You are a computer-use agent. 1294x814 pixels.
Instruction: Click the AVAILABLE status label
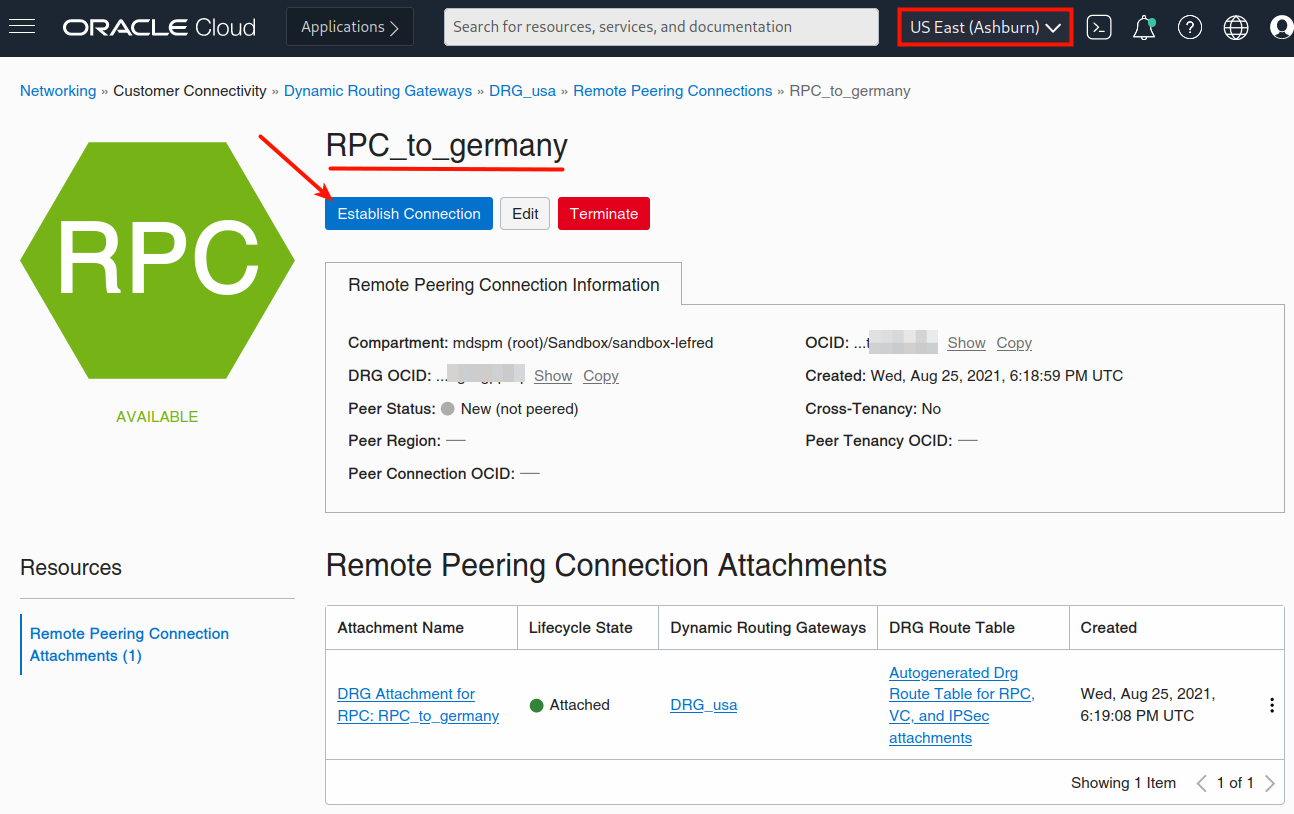[x=157, y=417]
